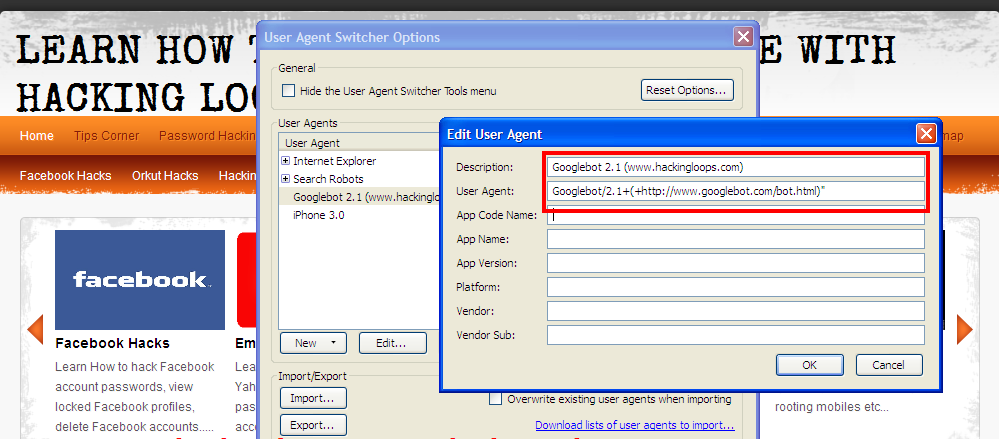Screen dimensions: 999x439
Task: Click the App Name input field
Action: click(735, 239)
